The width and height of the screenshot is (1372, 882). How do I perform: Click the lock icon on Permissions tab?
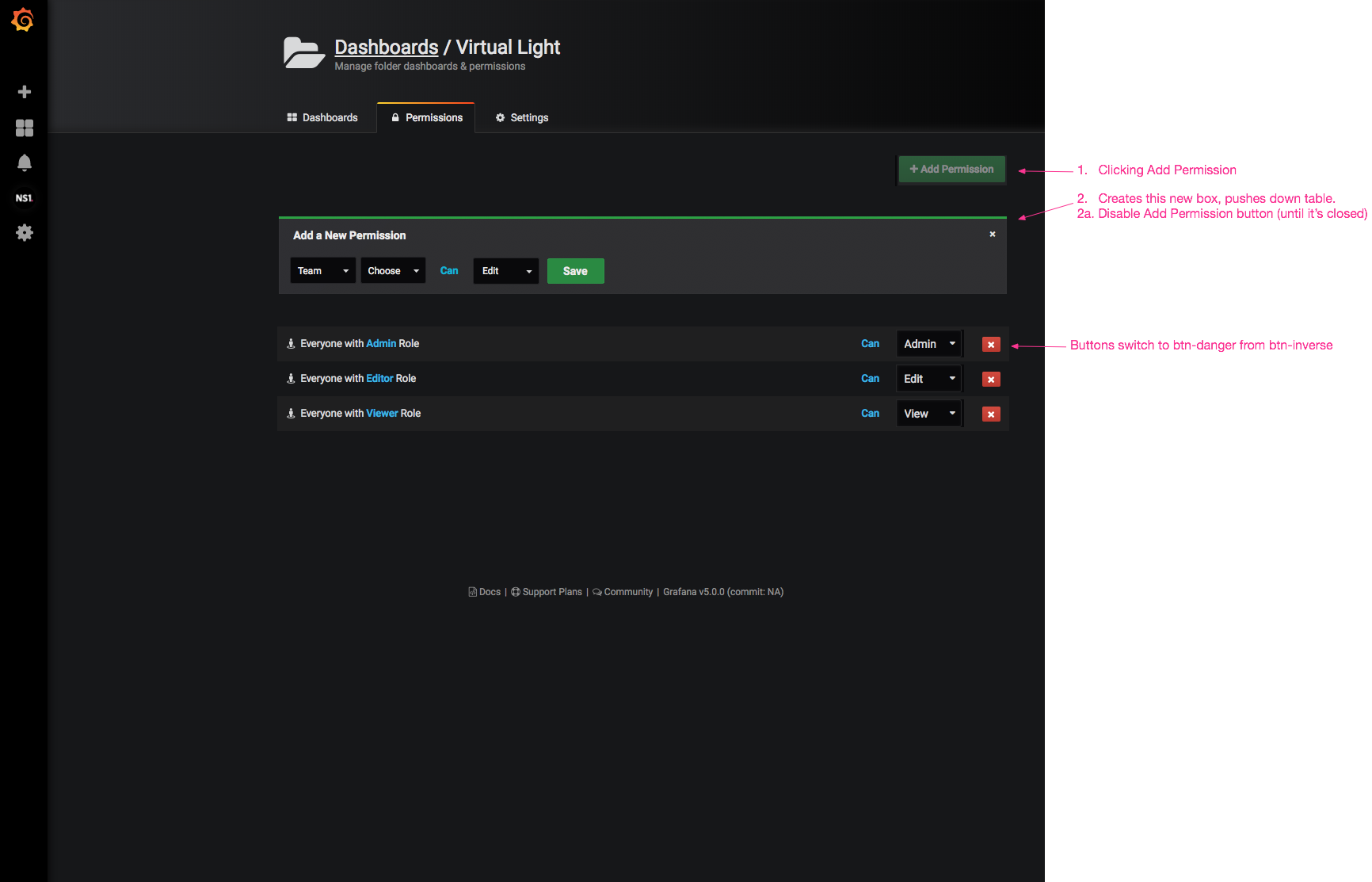click(x=395, y=117)
